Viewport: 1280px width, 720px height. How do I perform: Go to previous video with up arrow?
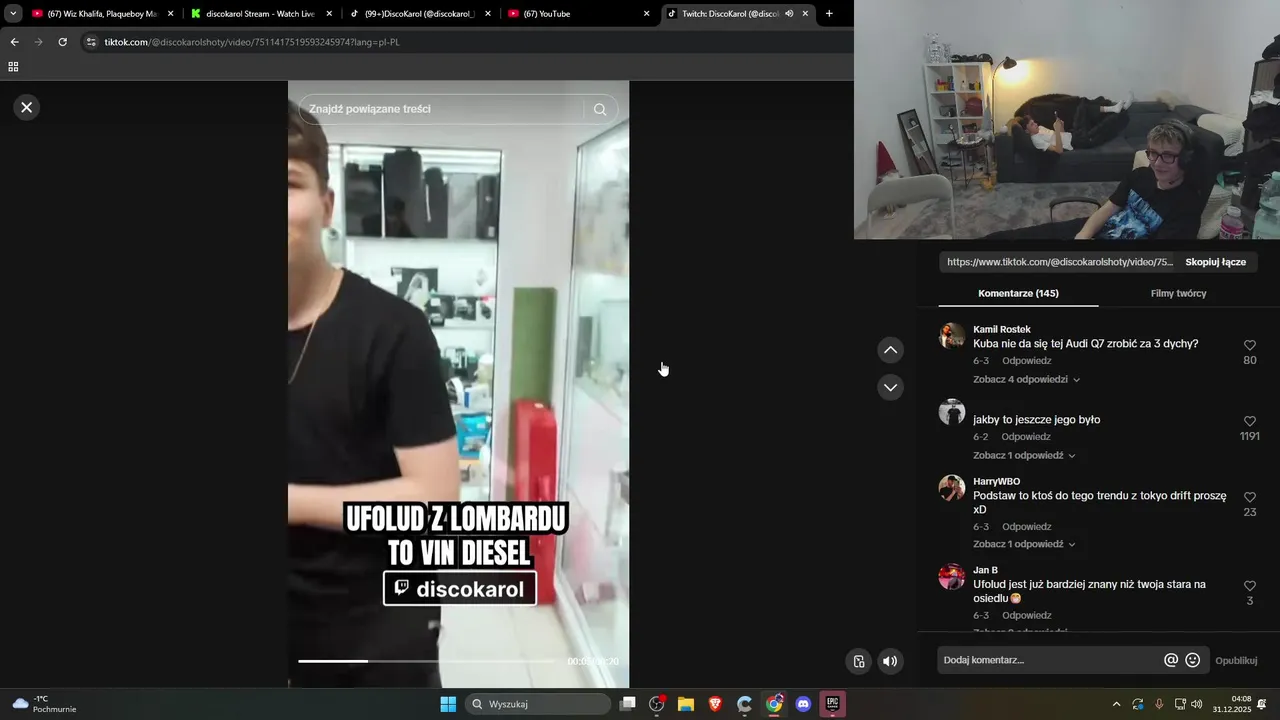(890, 350)
